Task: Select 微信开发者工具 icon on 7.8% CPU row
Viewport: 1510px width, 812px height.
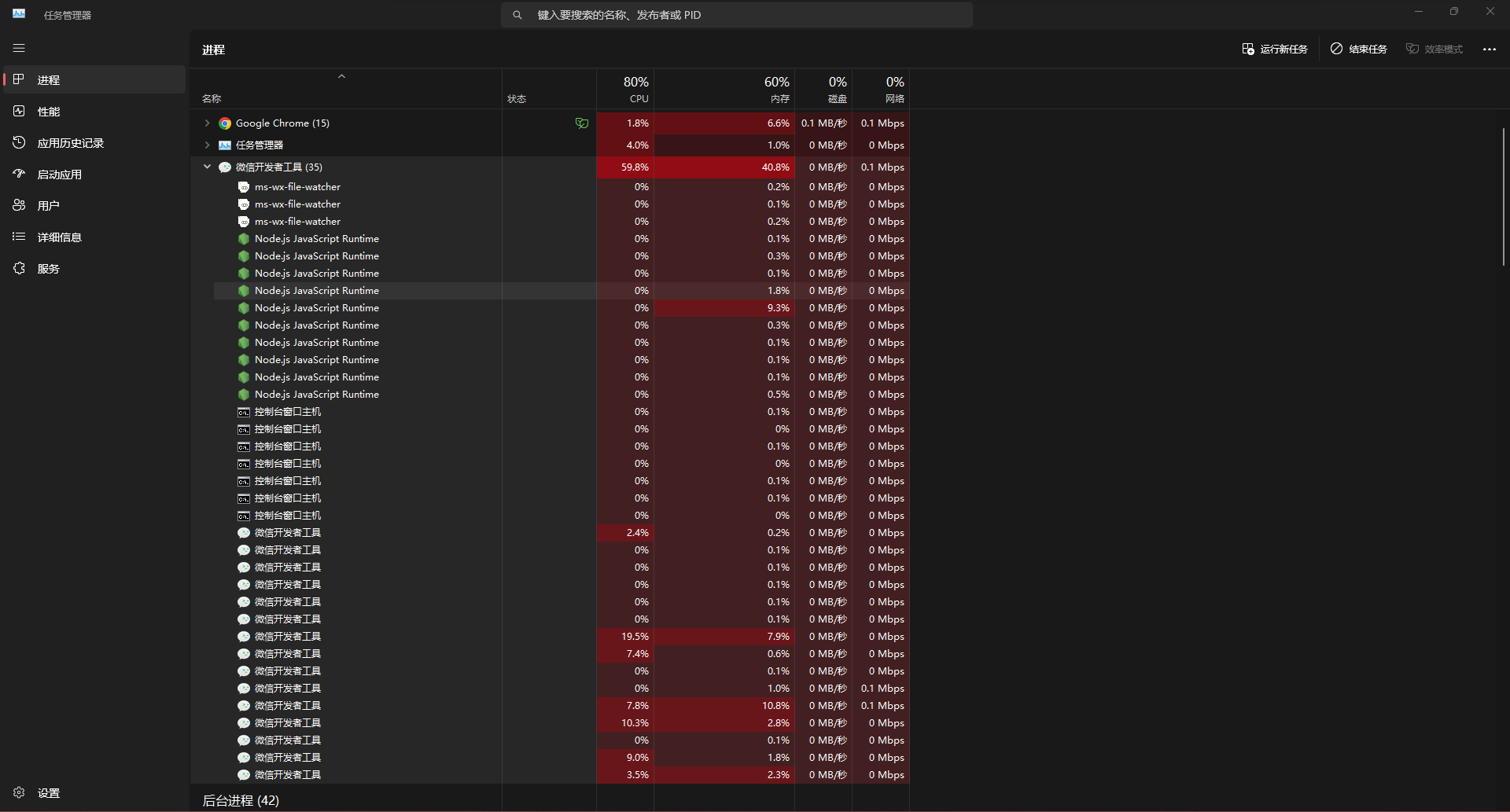Action: (244, 706)
